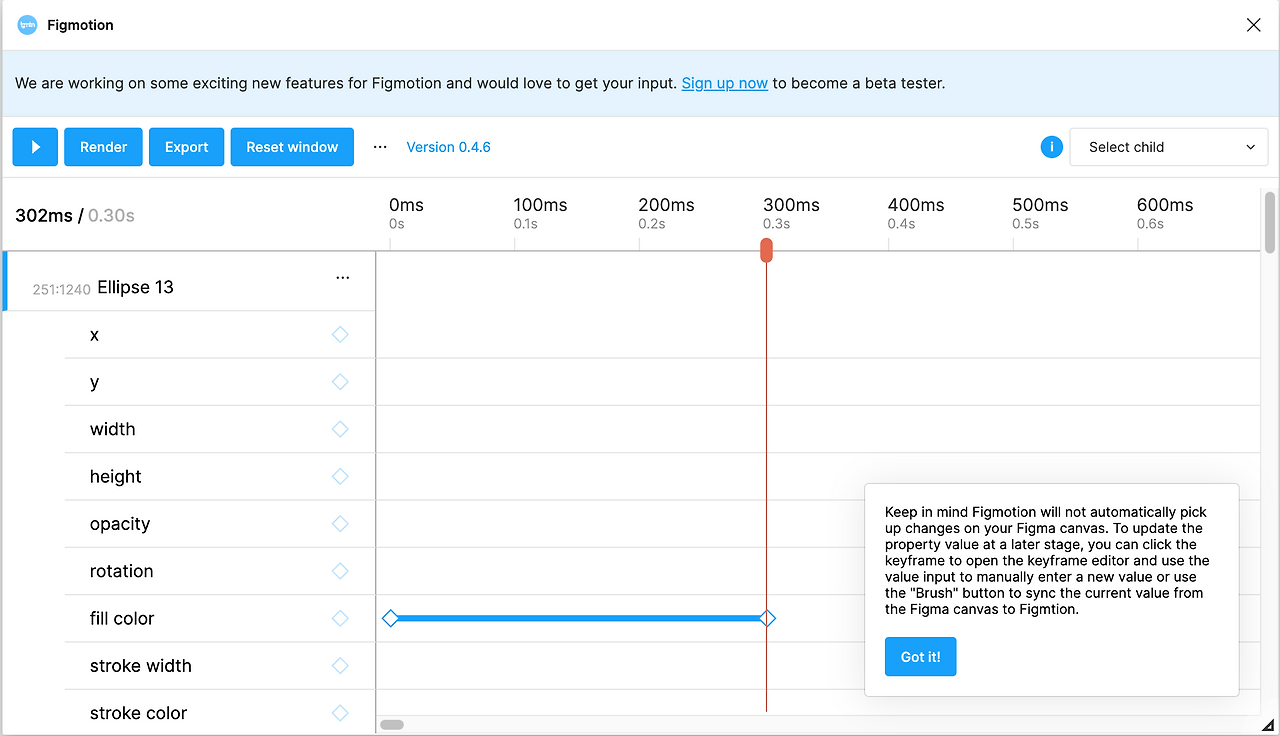Open the Select child dropdown
Screen dimensions: 1280x736
(x=1169, y=147)
